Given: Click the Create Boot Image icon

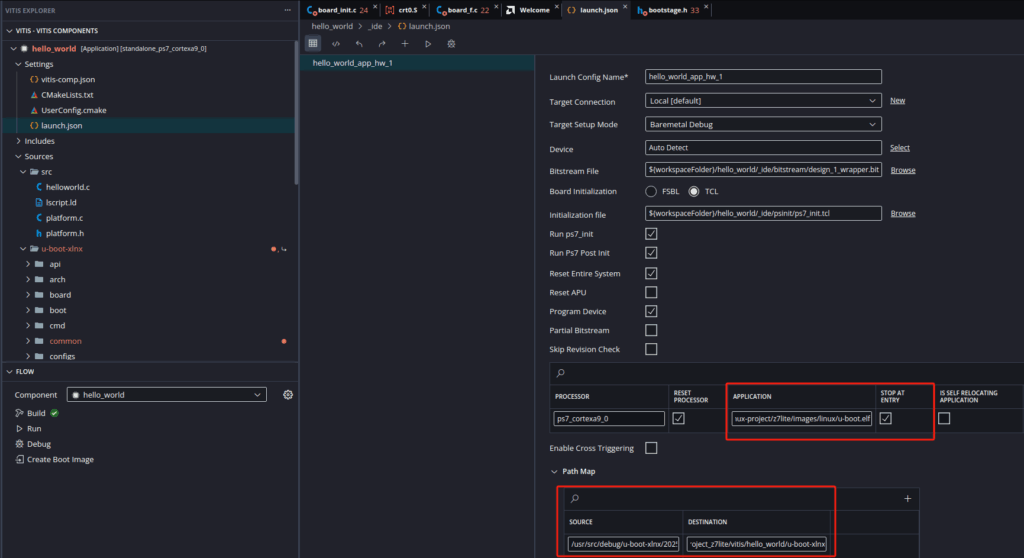Looking at the screenshot, I should click(20, 459).
